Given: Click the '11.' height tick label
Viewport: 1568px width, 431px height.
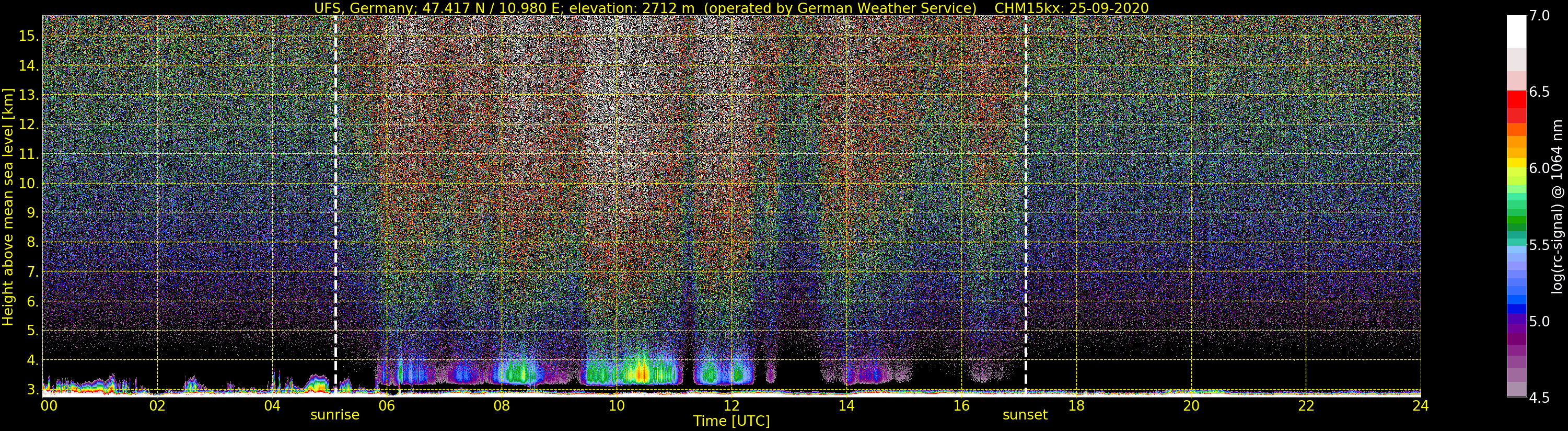Looking at the screenshot, I should [x=29, y=154].
